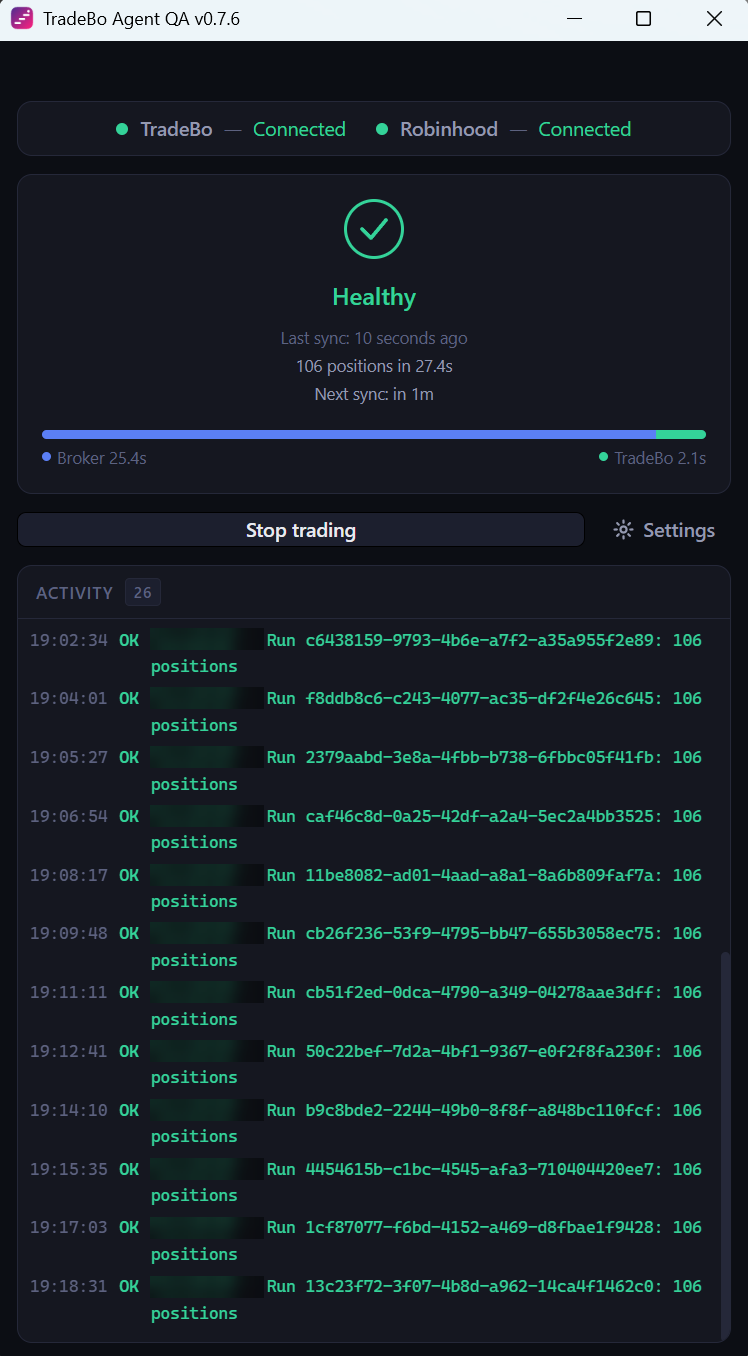Click the Robinhood broker label
This screenshot has height=1356, width=748.
449,129
